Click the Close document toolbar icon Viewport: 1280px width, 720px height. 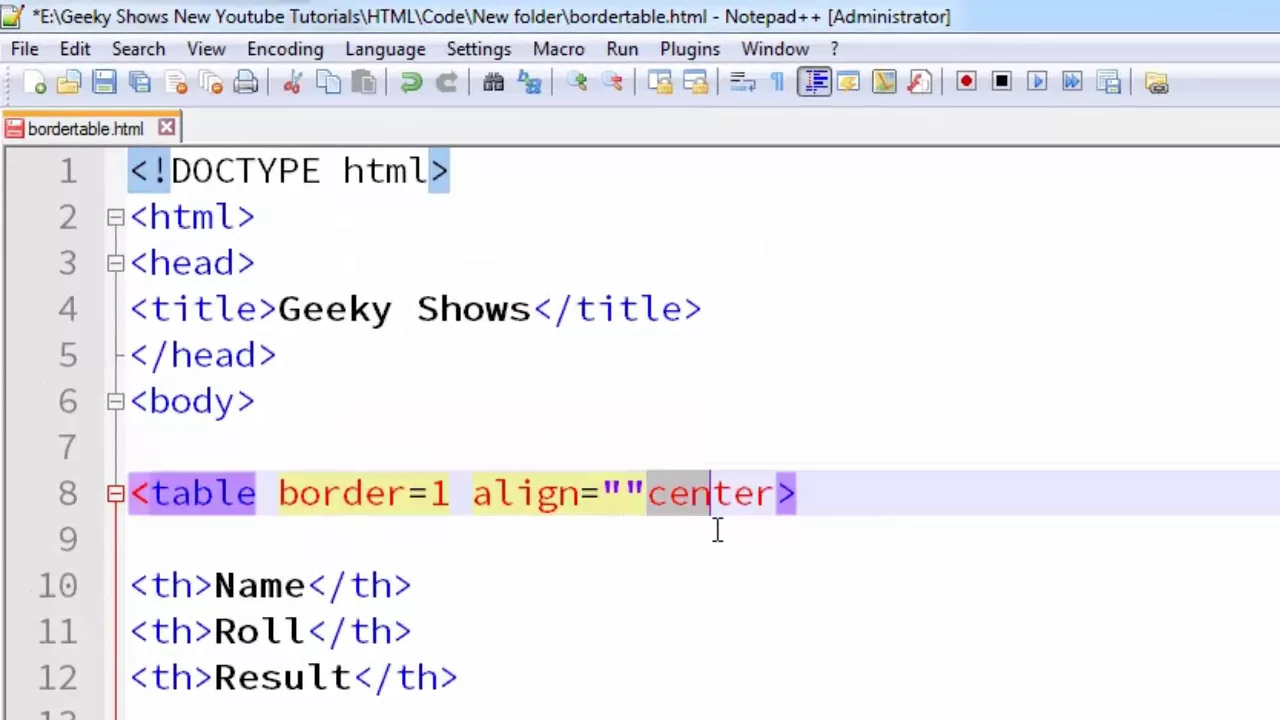(x=176, y=83)
